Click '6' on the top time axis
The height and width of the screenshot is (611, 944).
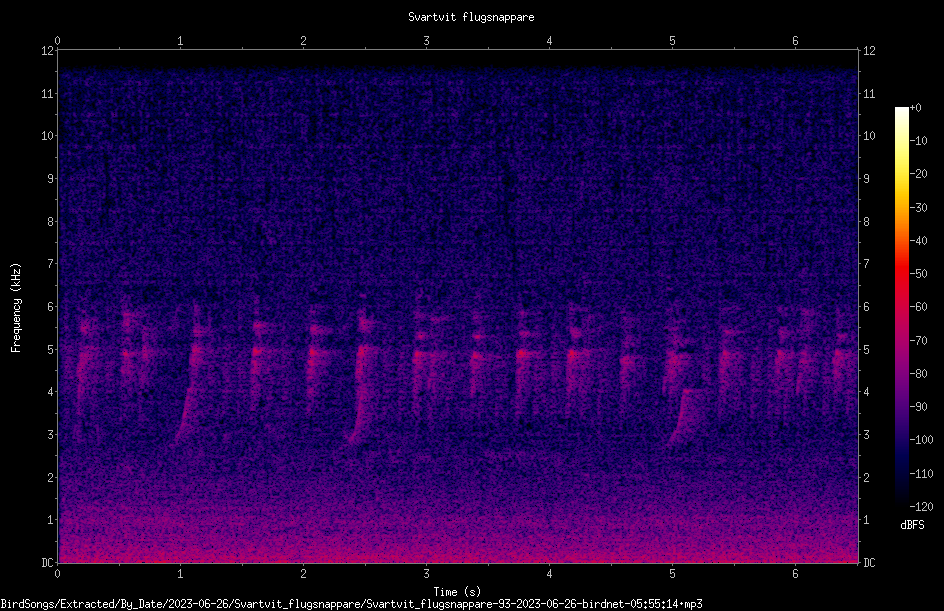point(795,41)
